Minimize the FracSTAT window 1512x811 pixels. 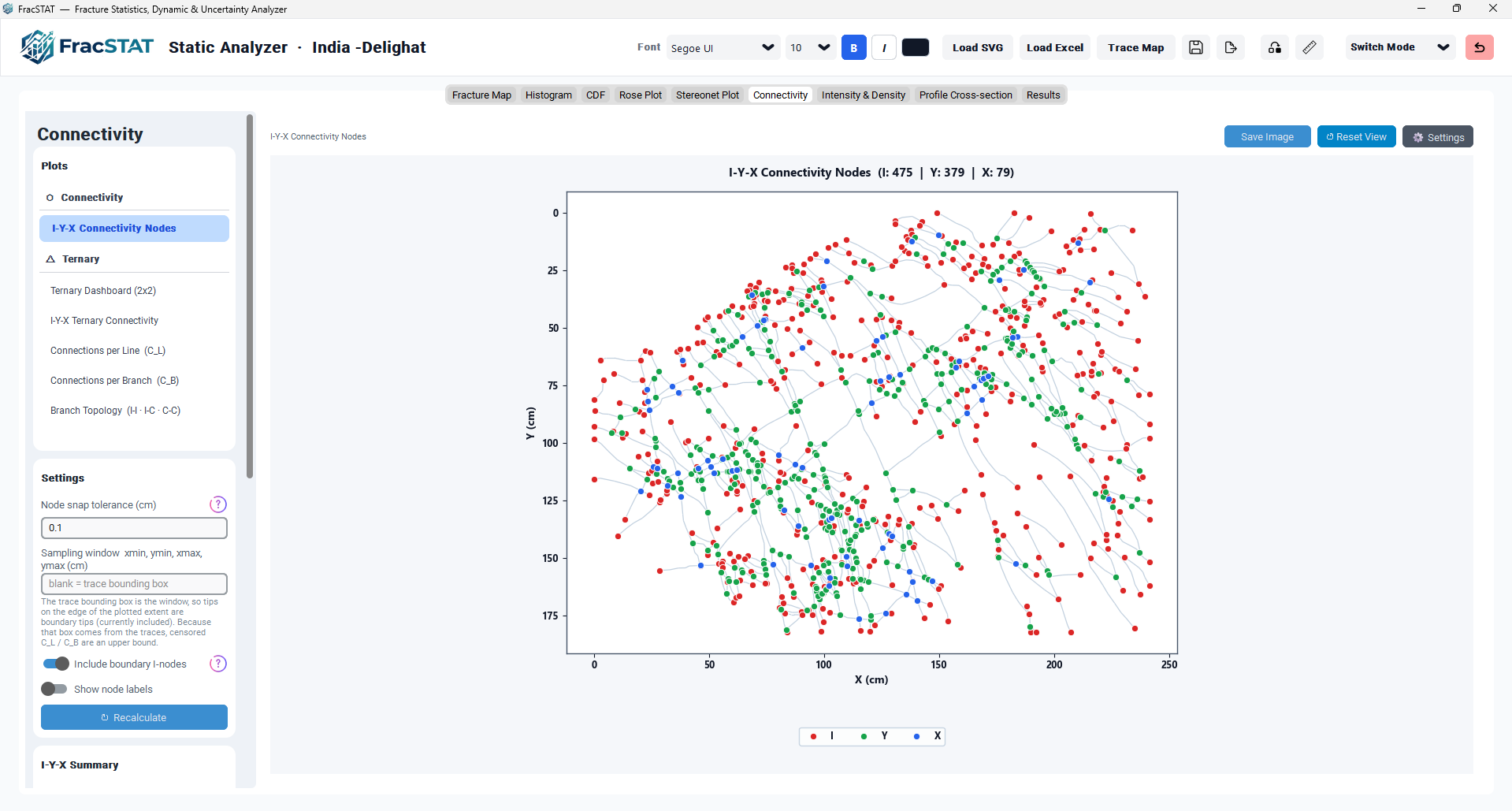[x=1421, y=9]
